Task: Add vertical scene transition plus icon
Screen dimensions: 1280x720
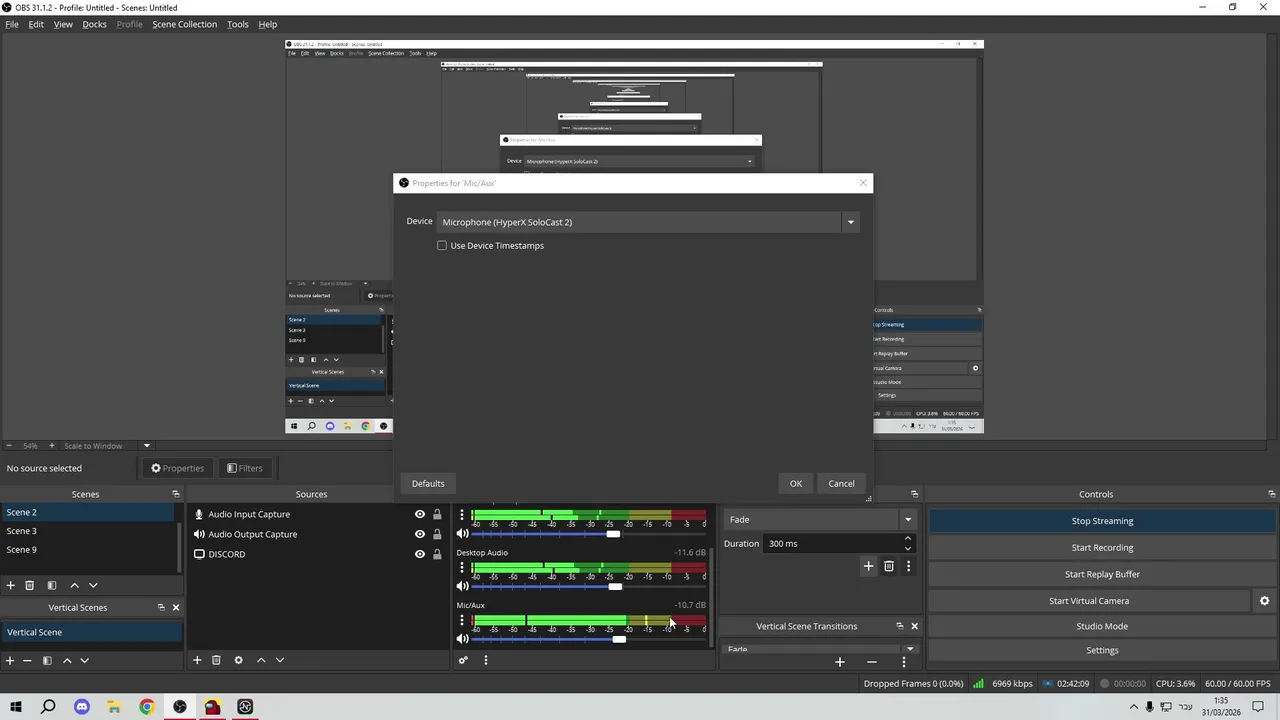Action: tap(840, 661)
